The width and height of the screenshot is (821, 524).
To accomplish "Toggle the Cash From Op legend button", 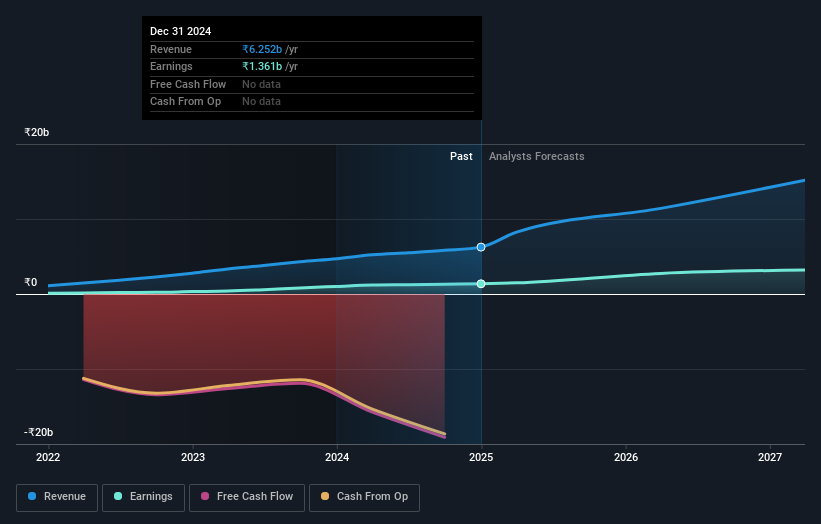I will click(364, 497).
